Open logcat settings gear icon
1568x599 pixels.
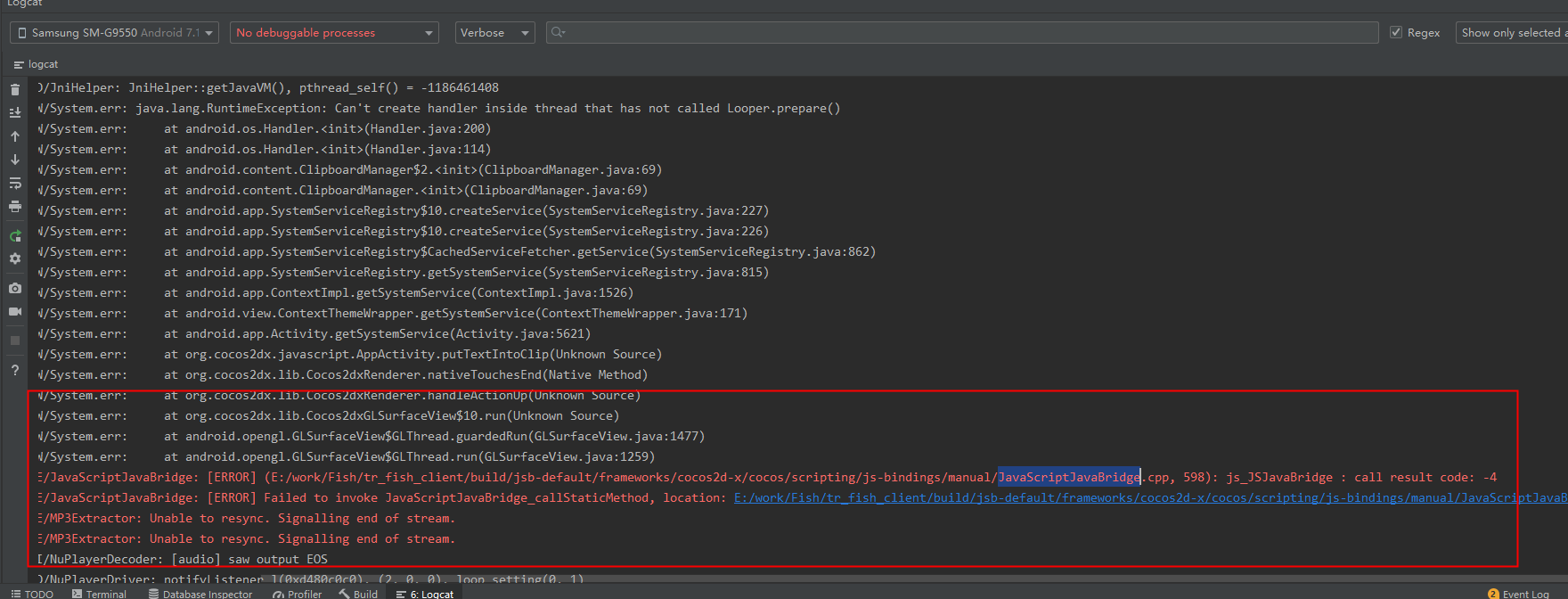click(15, 258)
